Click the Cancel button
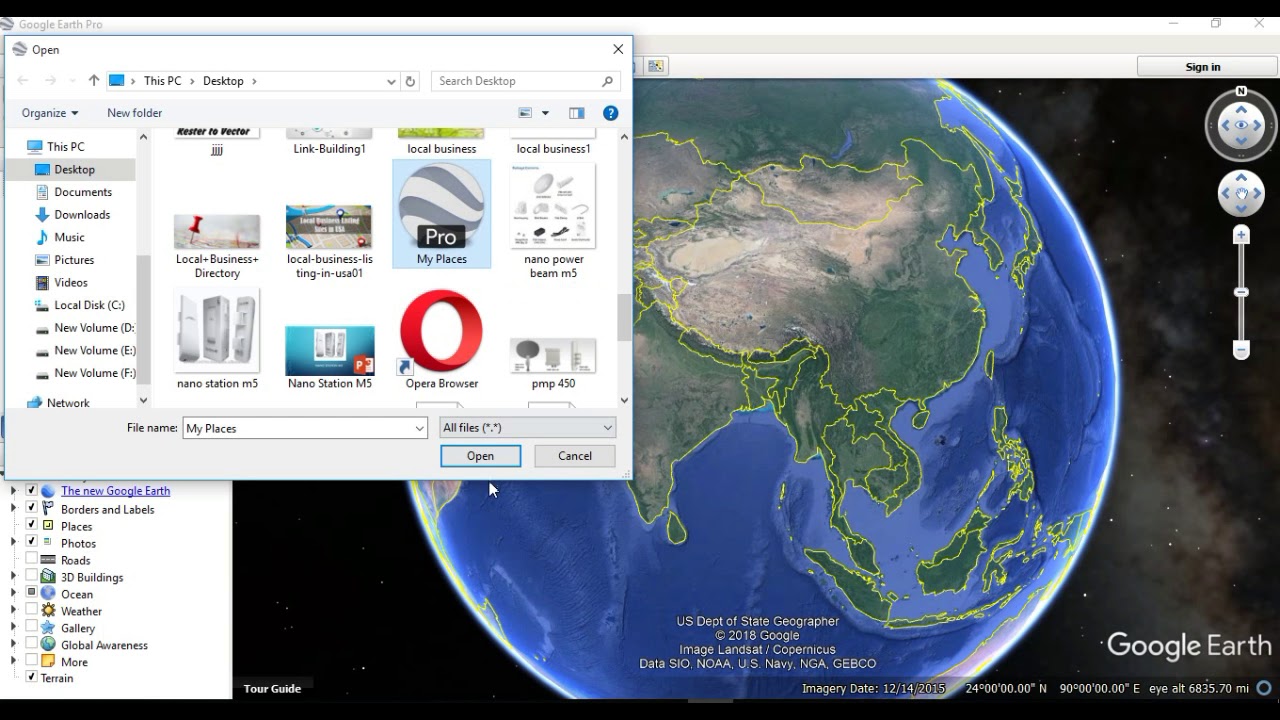Viewport: 1280px width, 720px height. click(575, 456)
